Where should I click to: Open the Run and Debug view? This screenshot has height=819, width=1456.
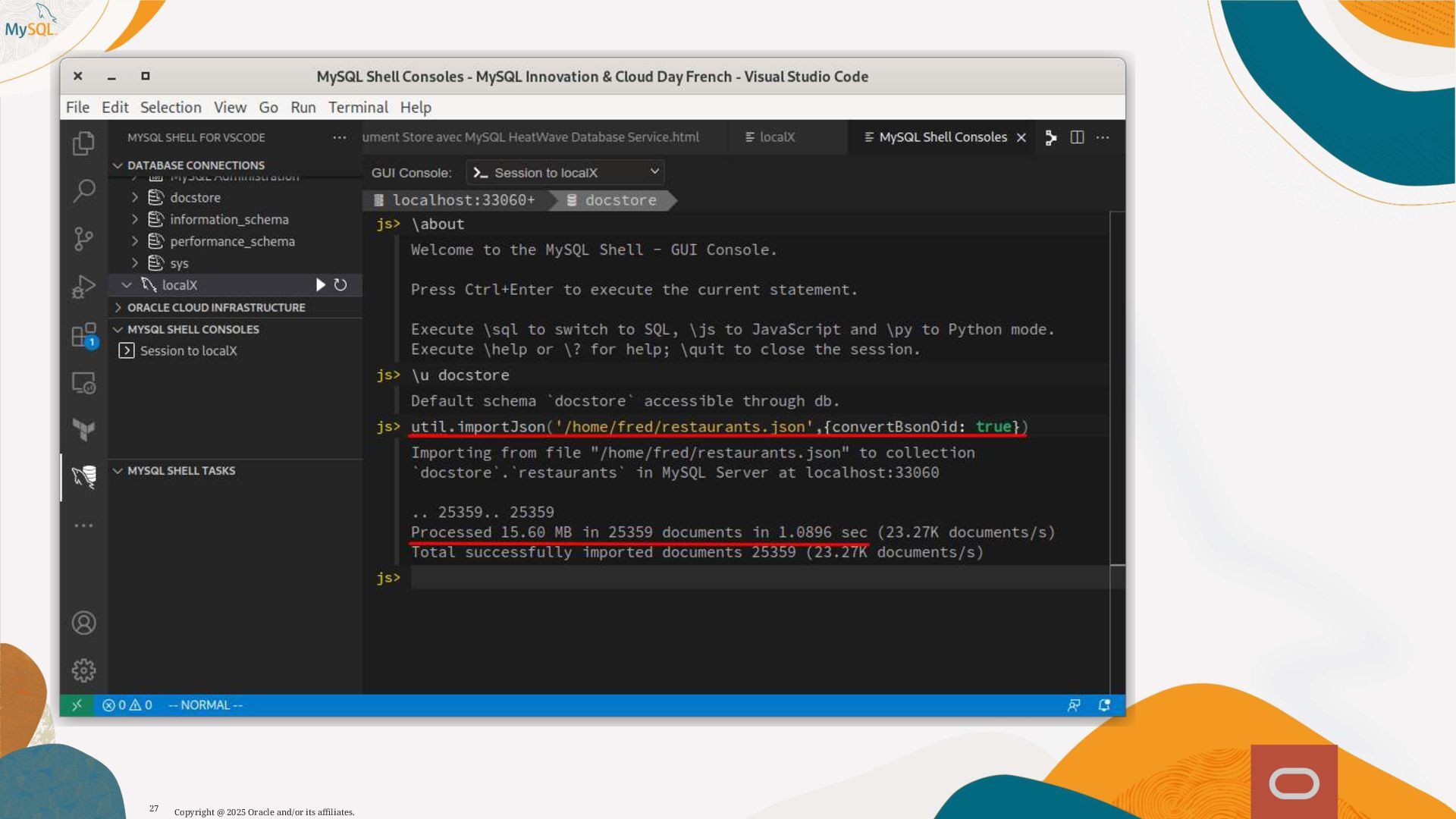(x=83, y=287)
